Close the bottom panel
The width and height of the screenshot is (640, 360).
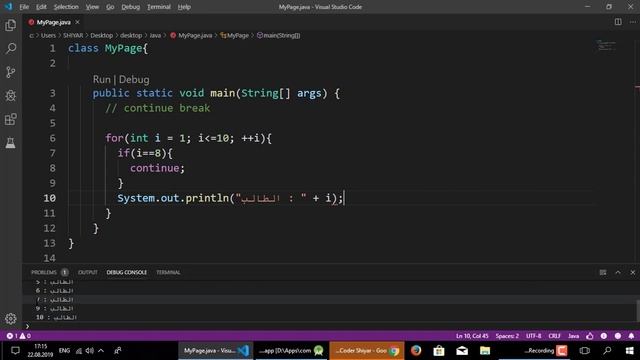(x=633, y=272)
